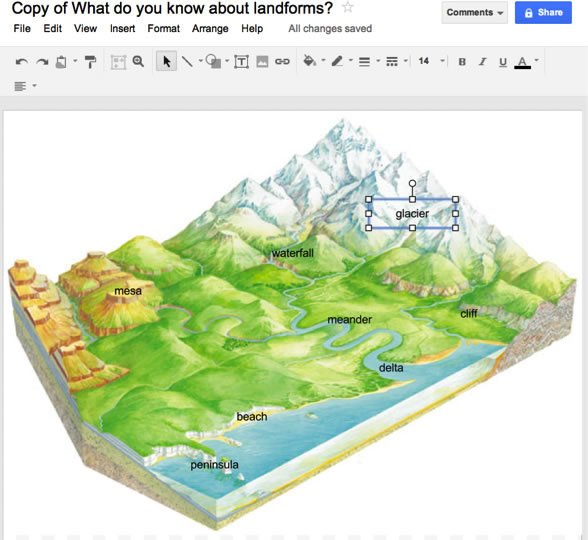
Task: Expand the Comments dropdown
Action: [x=474, y=12]
